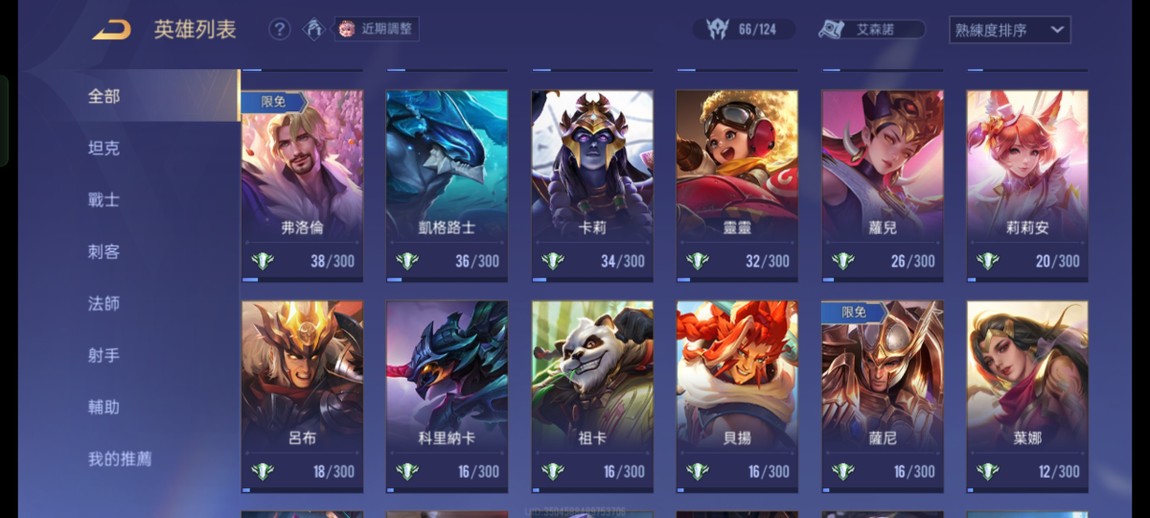Click the 艾森諾 scroll icon
1150x518 pixels.
[833, 29]
